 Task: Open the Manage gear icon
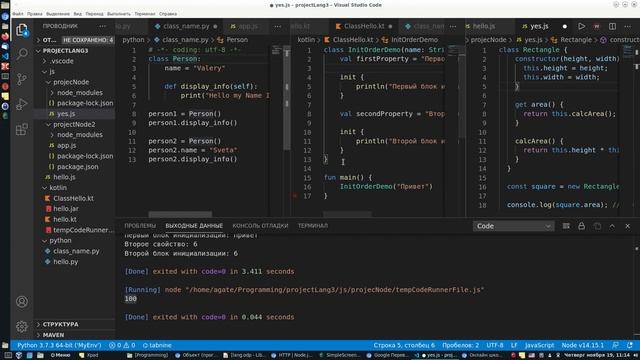pyautogui.click(x=22, y=326)
